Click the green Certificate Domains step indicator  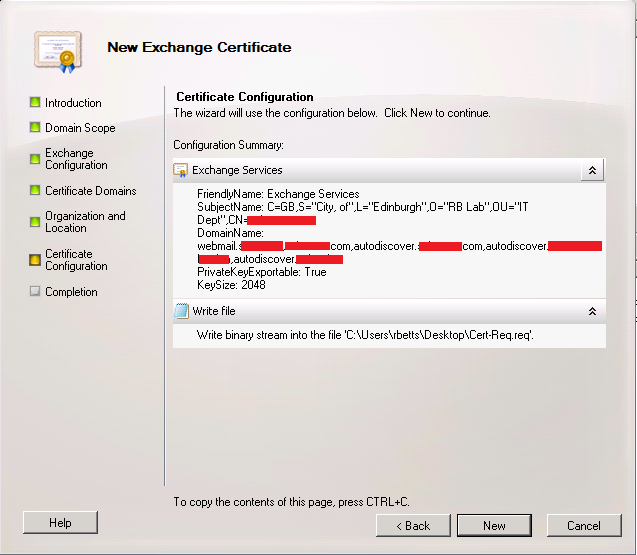35,190
